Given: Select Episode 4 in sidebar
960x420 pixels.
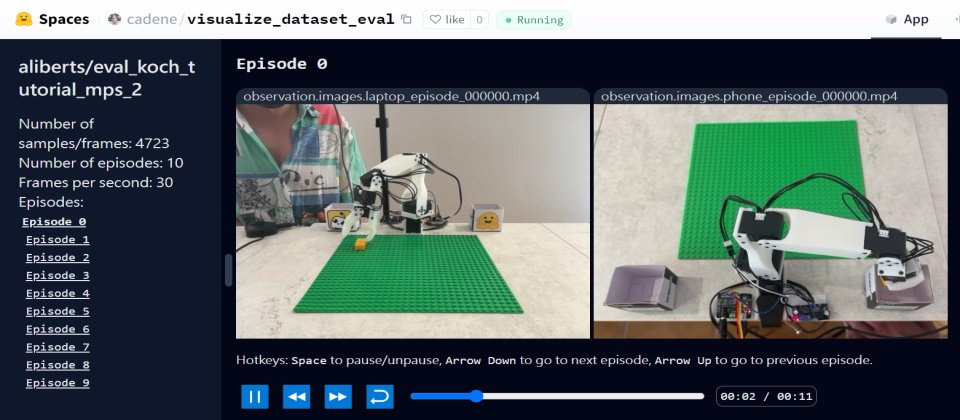Looking at the screenshot, I should click(x=58, y=293).
